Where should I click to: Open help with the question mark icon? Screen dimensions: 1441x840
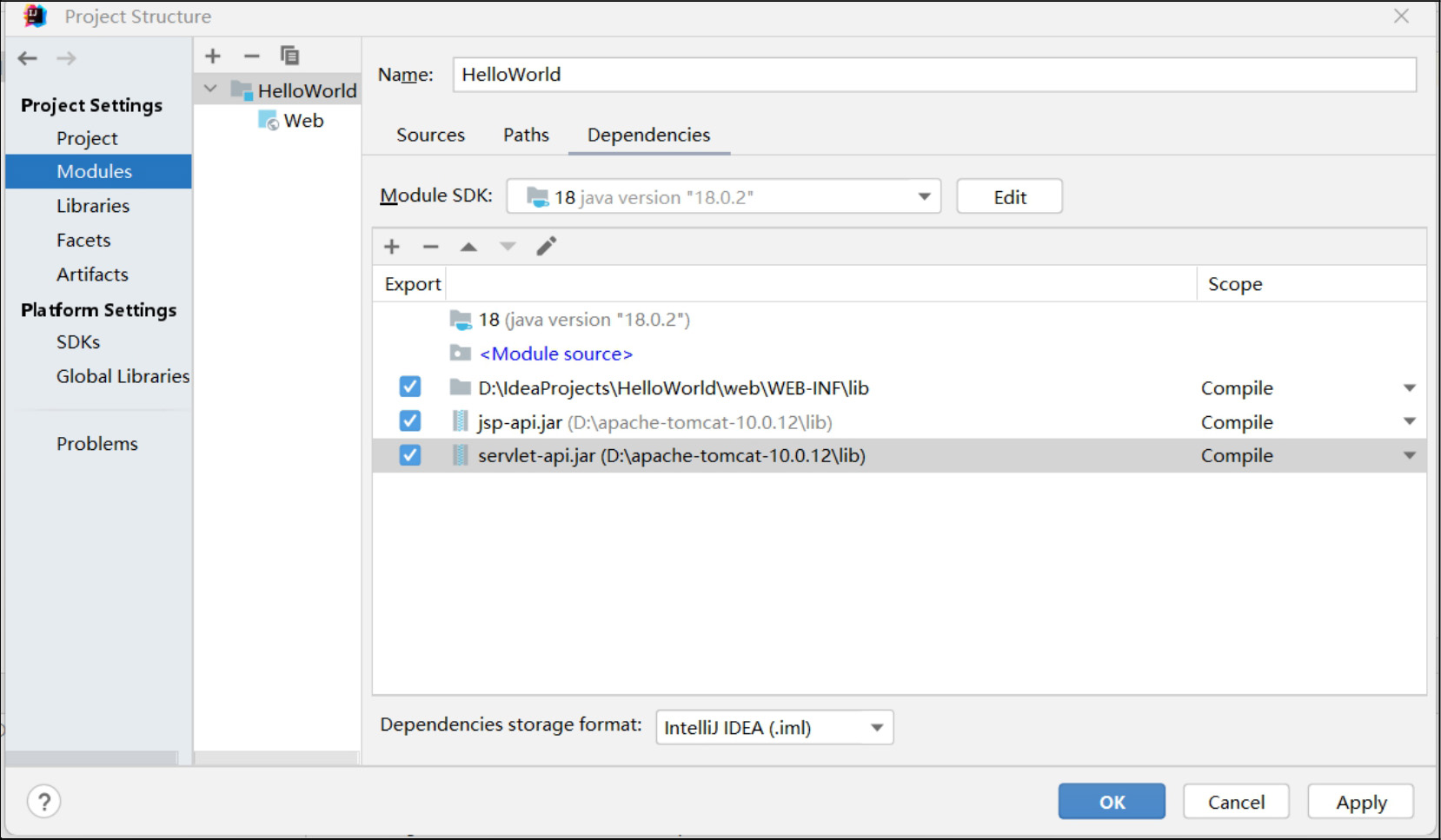click(x=44, y=801)
